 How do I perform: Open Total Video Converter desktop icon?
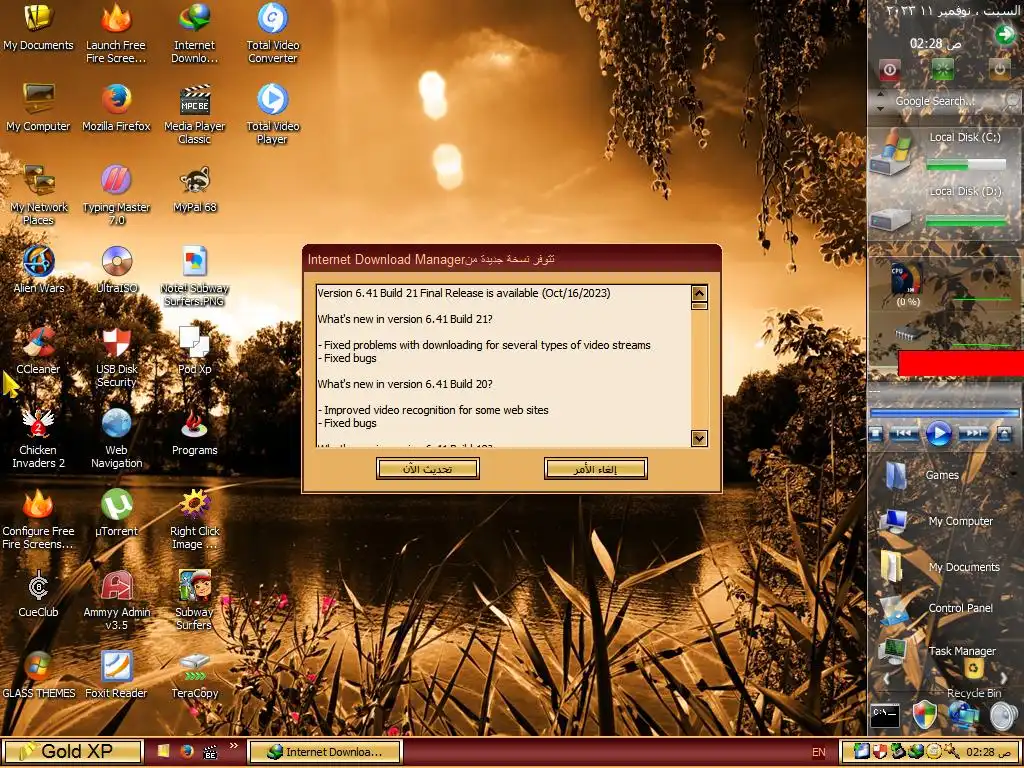273,34
